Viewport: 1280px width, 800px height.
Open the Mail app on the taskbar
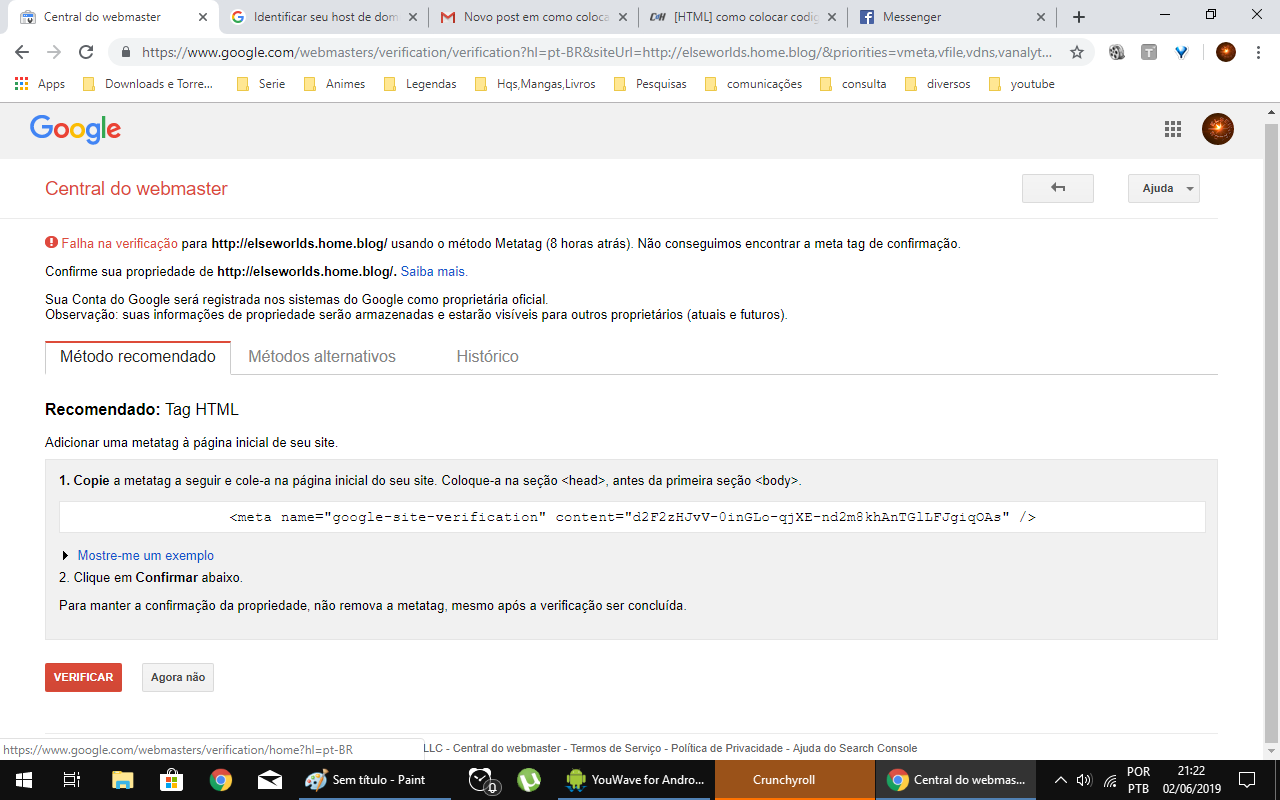click(x=269, y=780)
